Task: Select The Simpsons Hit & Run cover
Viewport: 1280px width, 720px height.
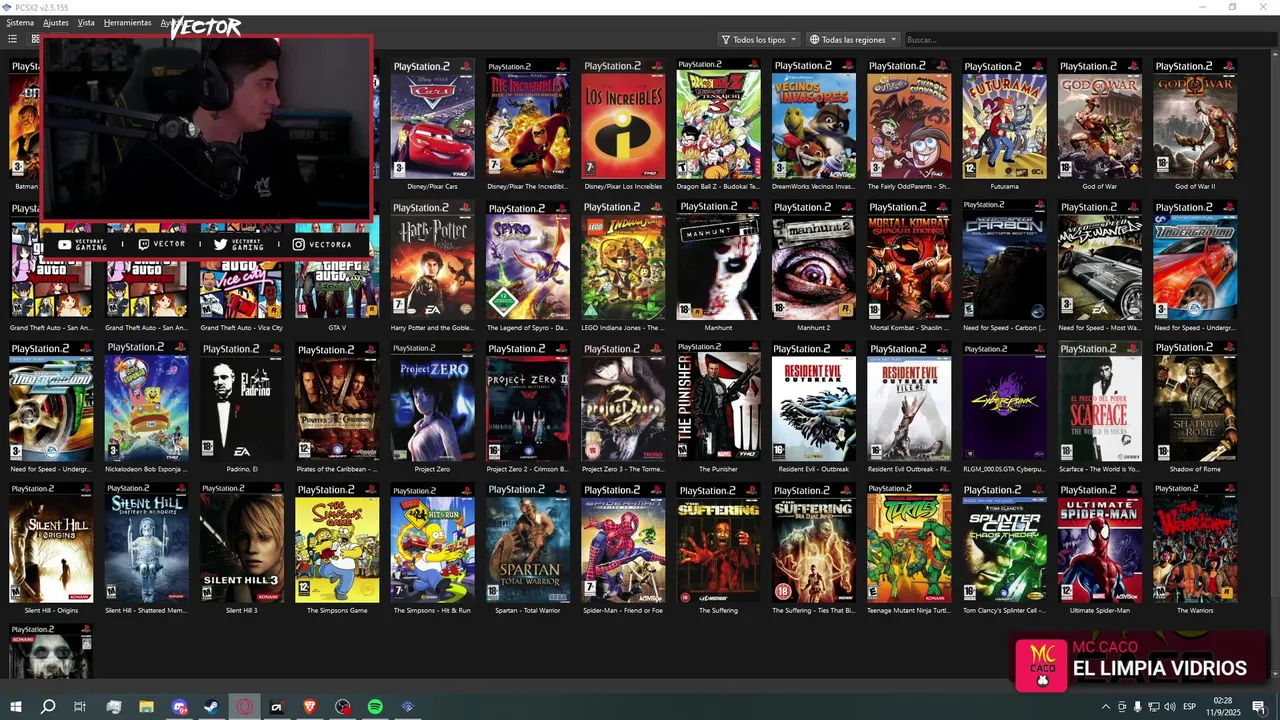Action: click(432, 543)
